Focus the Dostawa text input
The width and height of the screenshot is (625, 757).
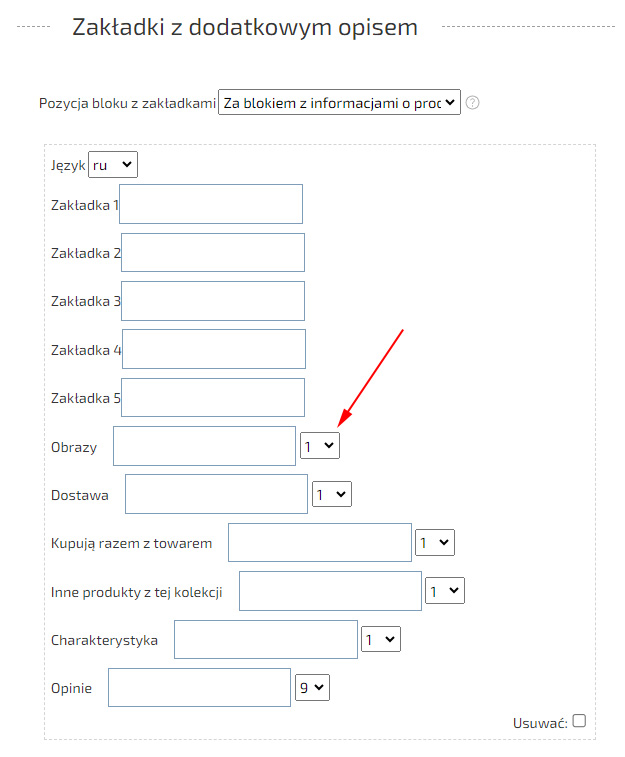pyautogui.click(x=216, y=494)
